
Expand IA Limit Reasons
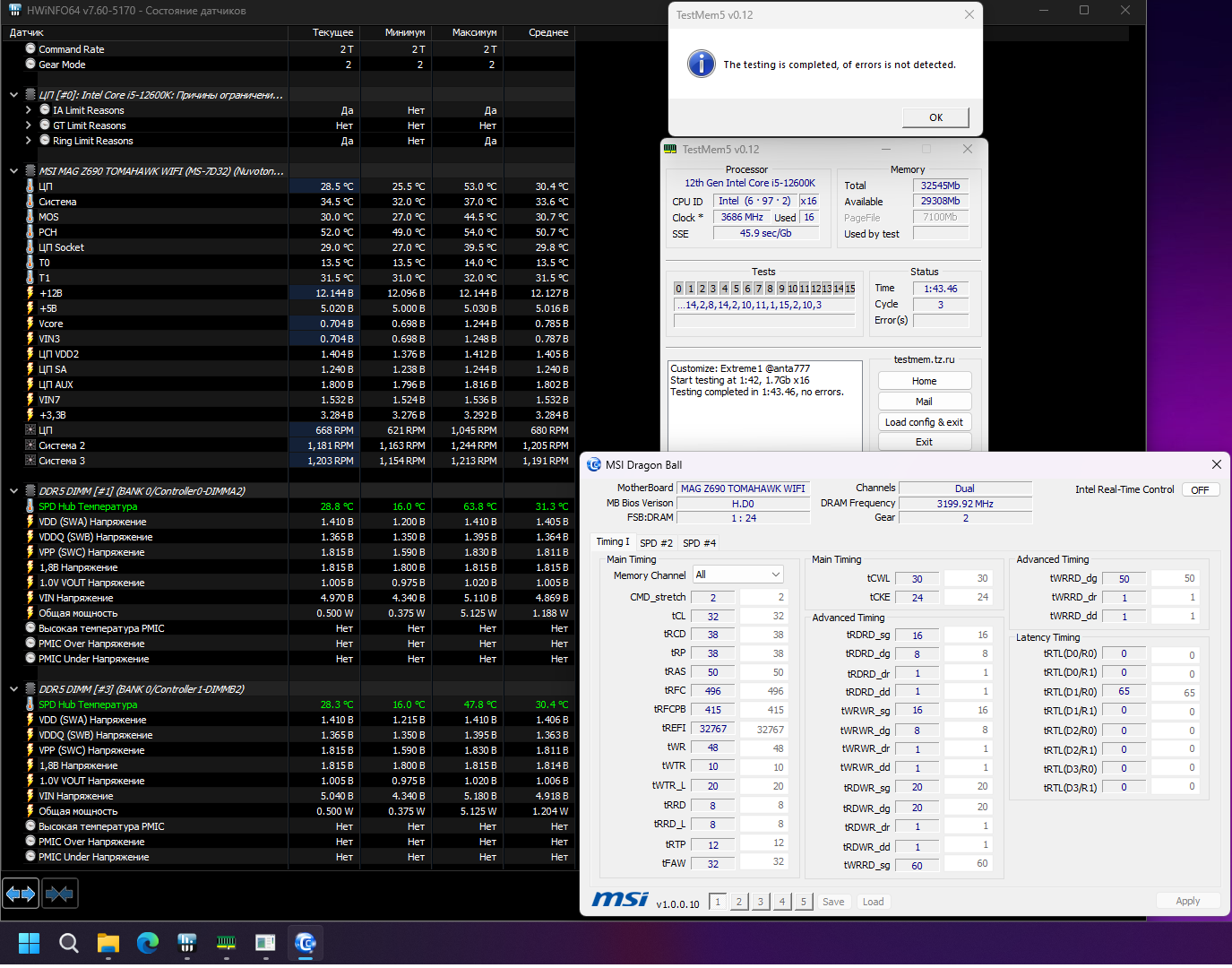tap(28, 110)
